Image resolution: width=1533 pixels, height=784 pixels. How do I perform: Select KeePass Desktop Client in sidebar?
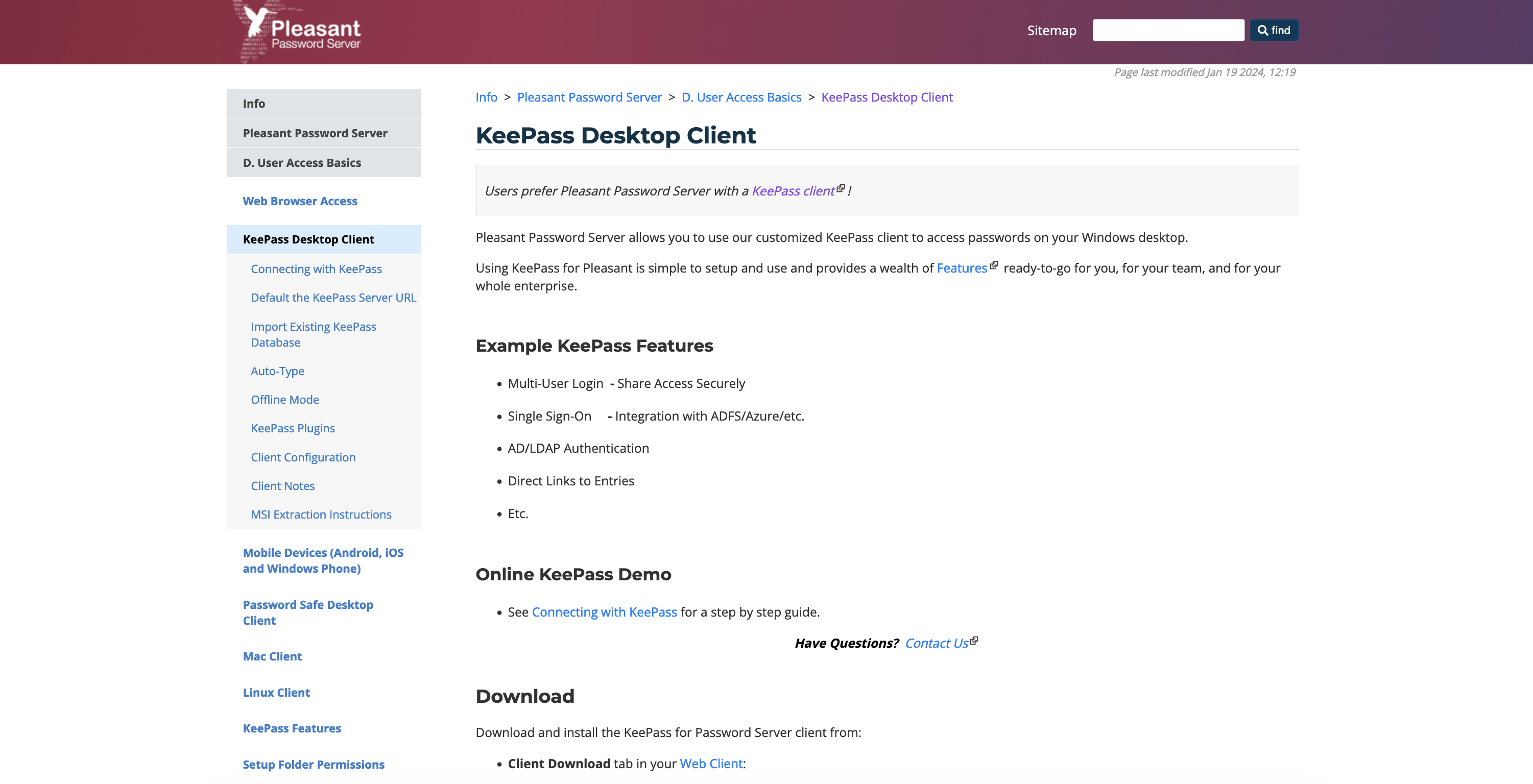tap(324, 239)
